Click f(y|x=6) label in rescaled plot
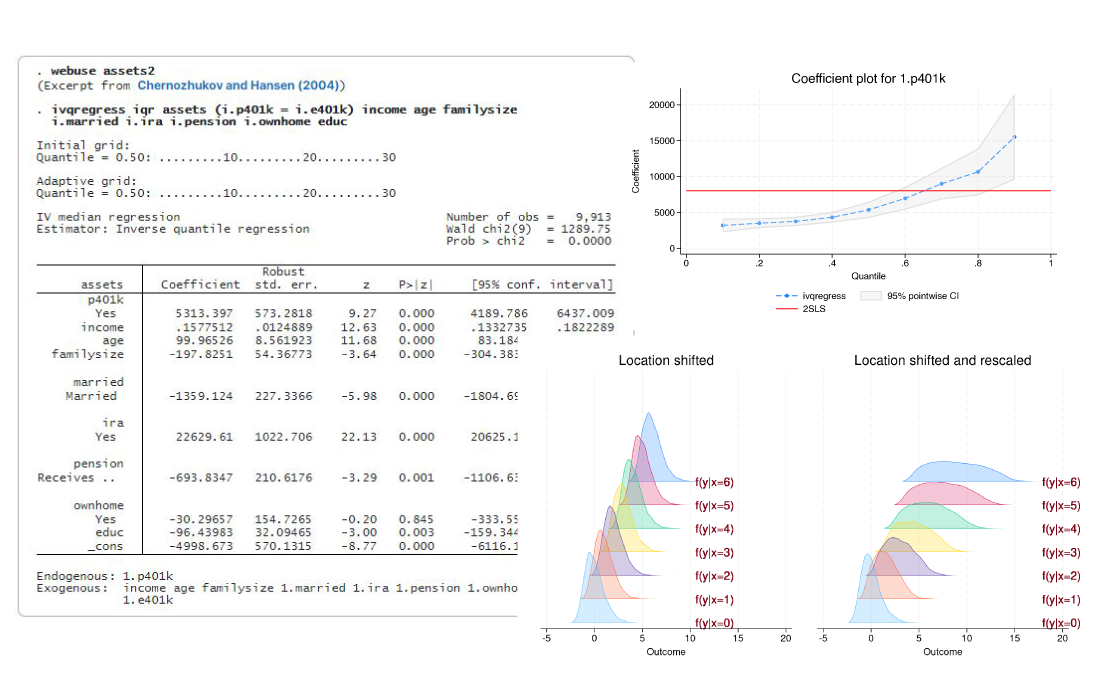The width and height of the screenshot is (1110, 699). click(x=1061, y=482)
